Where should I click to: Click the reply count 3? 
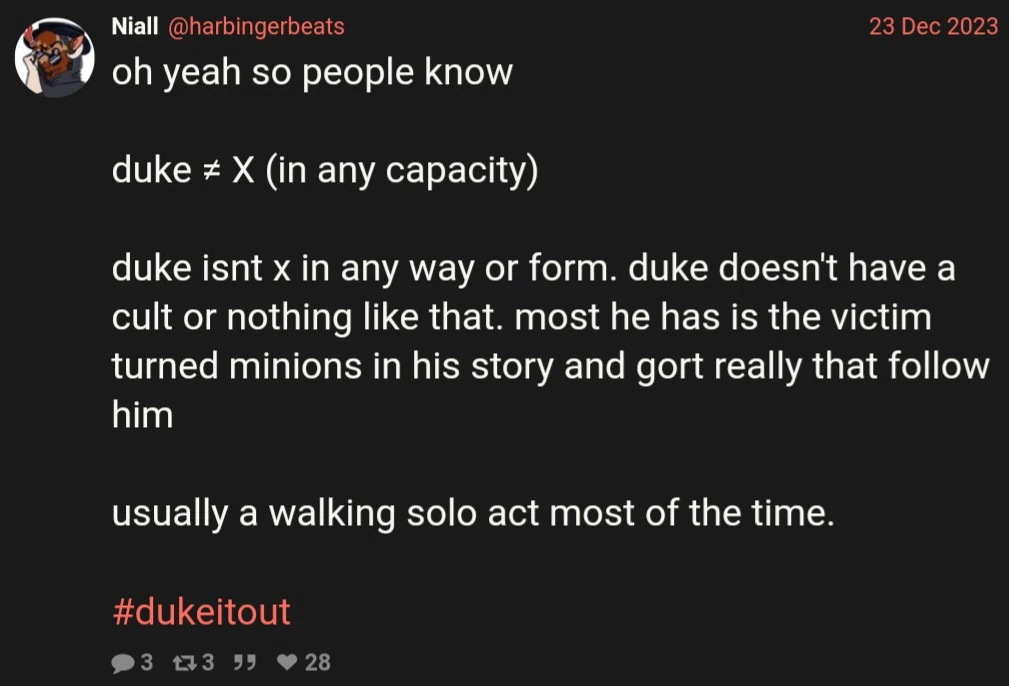tap(146, 662)
